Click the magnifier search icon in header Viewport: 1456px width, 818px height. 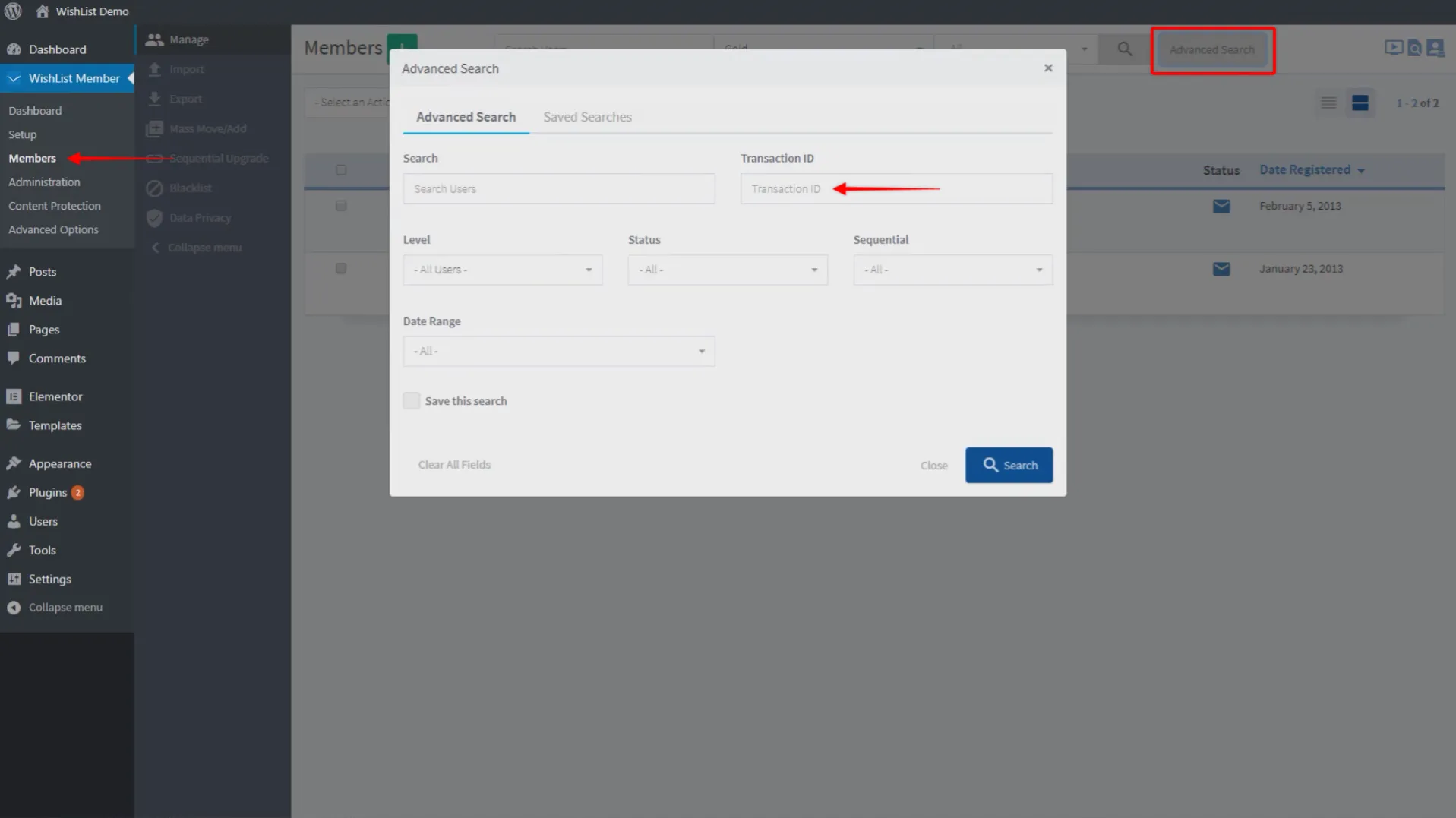point(1124,49)
